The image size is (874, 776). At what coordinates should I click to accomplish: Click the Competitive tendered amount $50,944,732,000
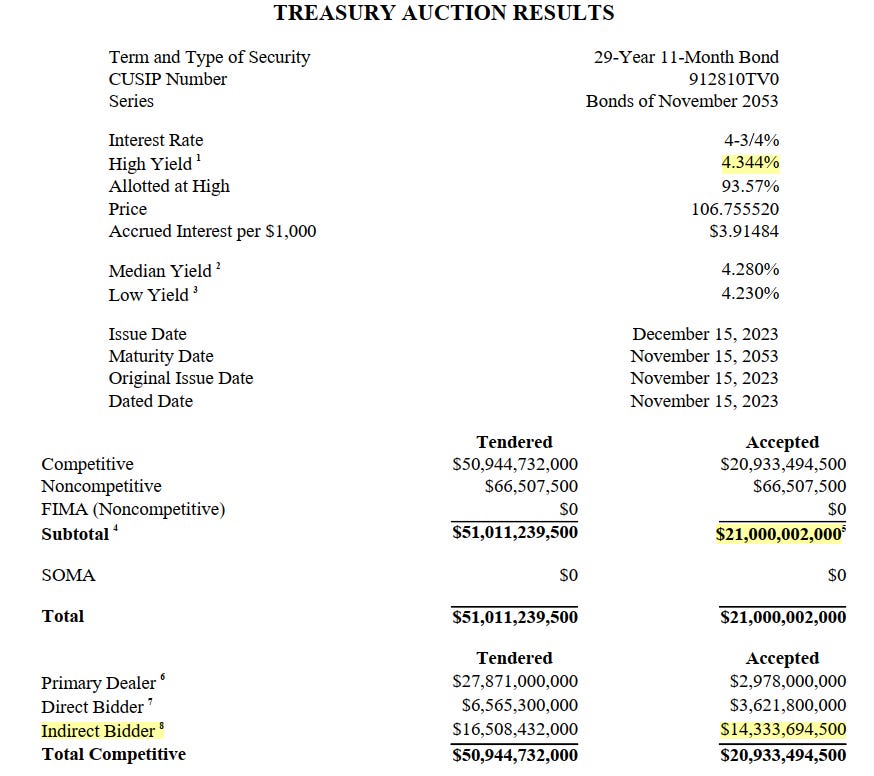coord(515,464)
